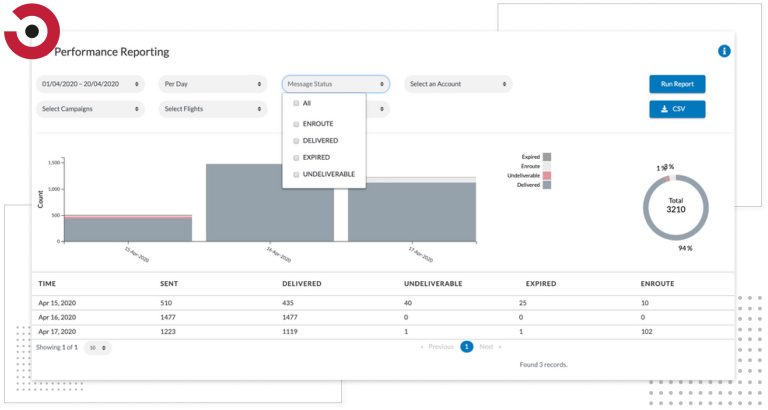Click the delivered value 435
Viewport: 768px width, 410px height.
tap(288, 303)
